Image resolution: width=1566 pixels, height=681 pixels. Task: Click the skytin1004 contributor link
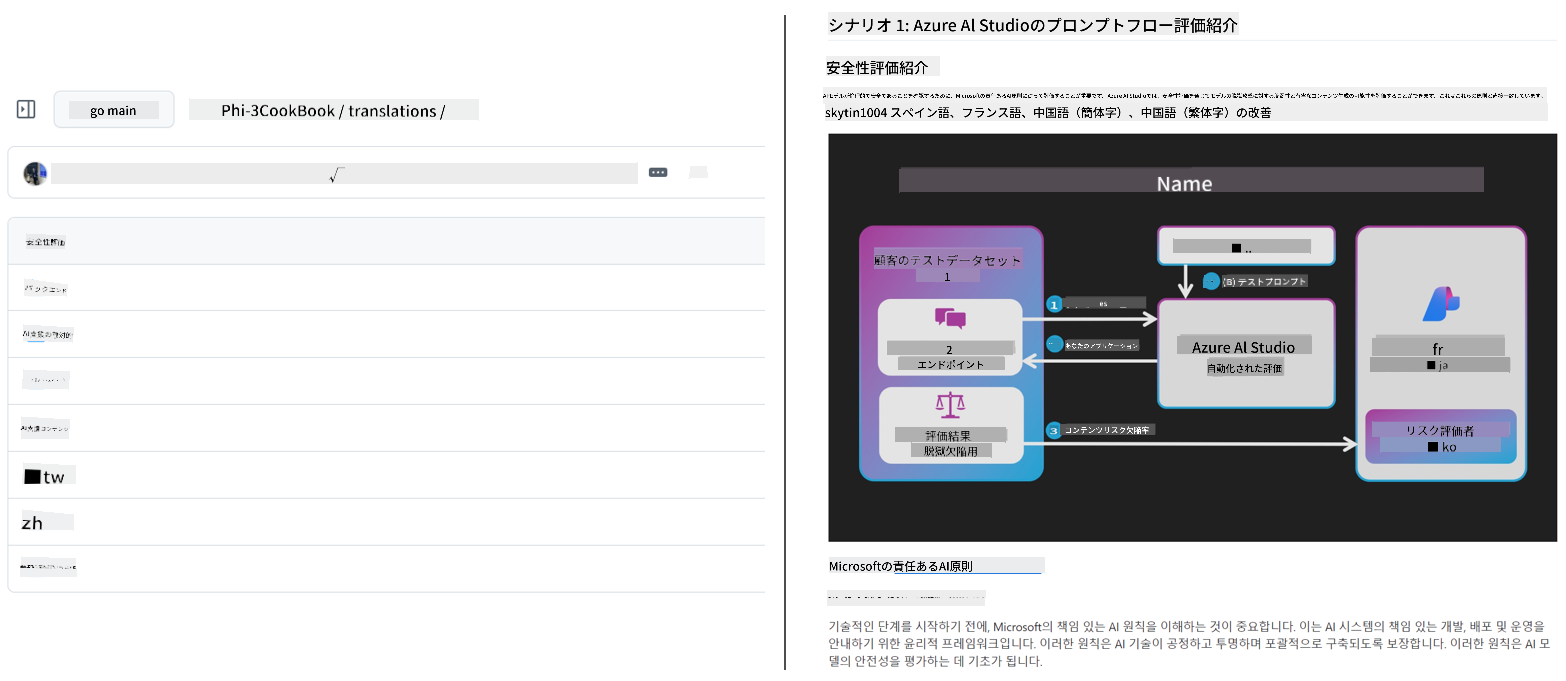point(860,112)
